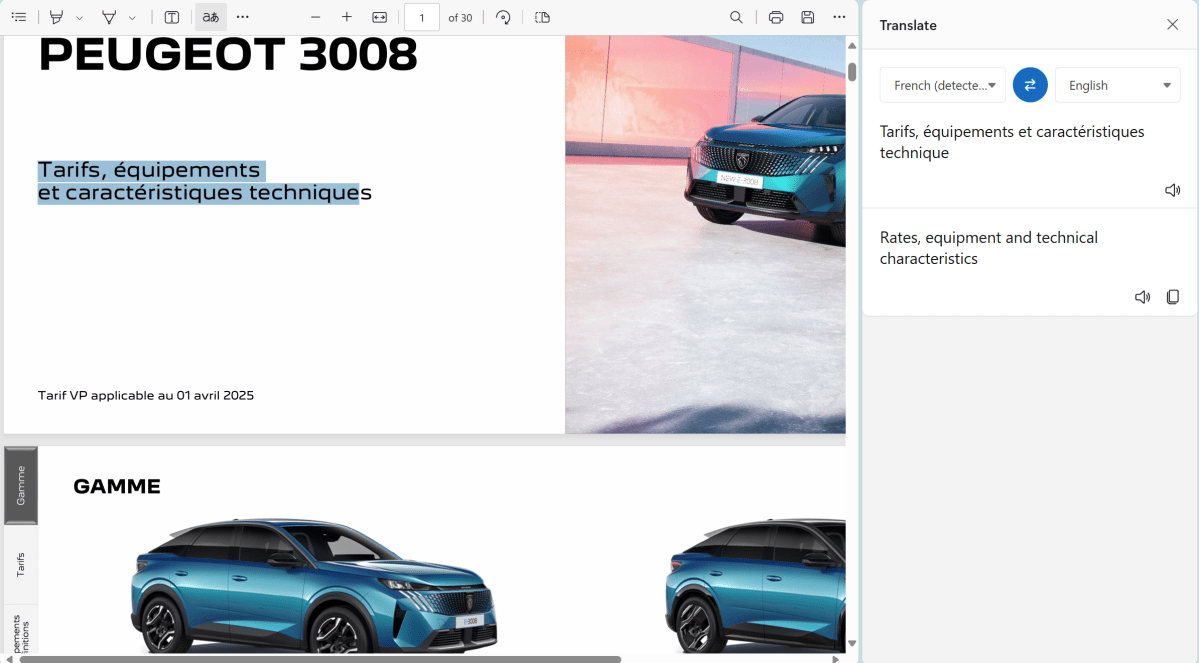Click the horizontal scrollbar thumb
The height and width of the screenshot is (663, 1199).
320,658
